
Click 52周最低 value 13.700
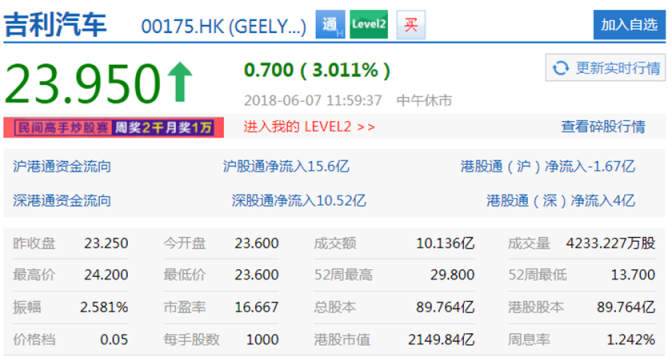pyautogui.click(x=633, y=275)
